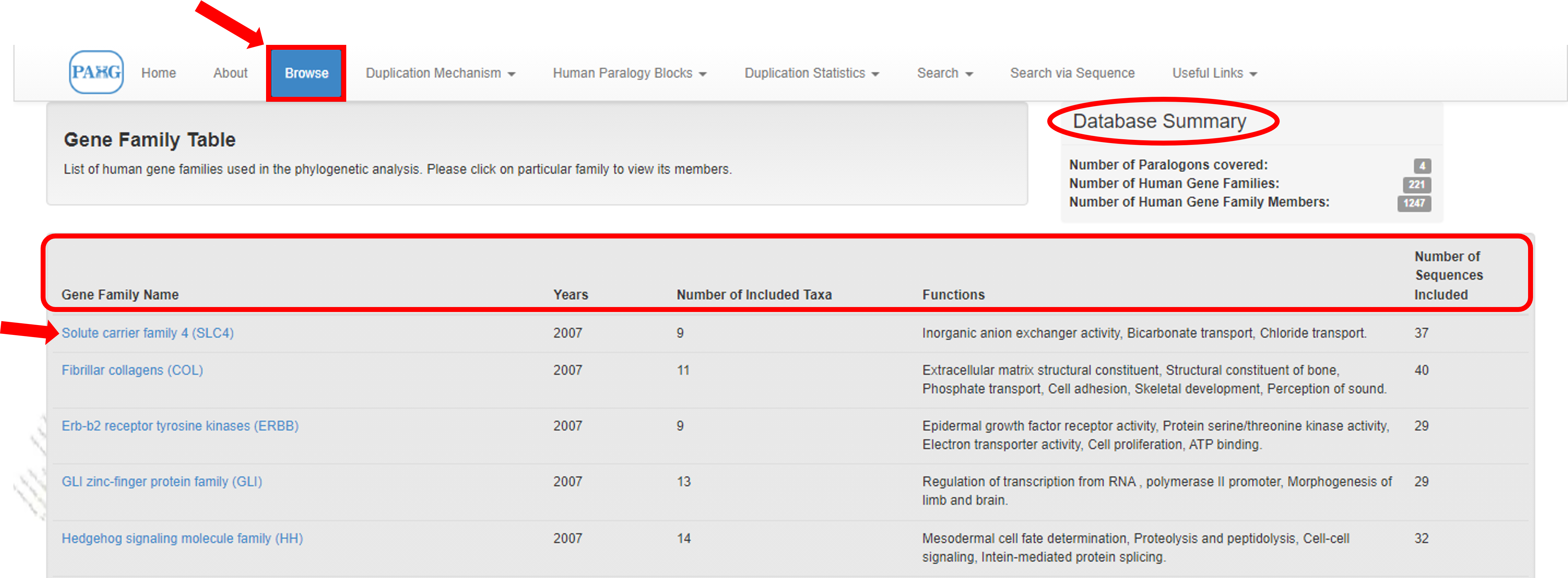Screen dimensions: 1568x578
Task: Click taxa count 13 in GLI row
Action: pos(684,481)
